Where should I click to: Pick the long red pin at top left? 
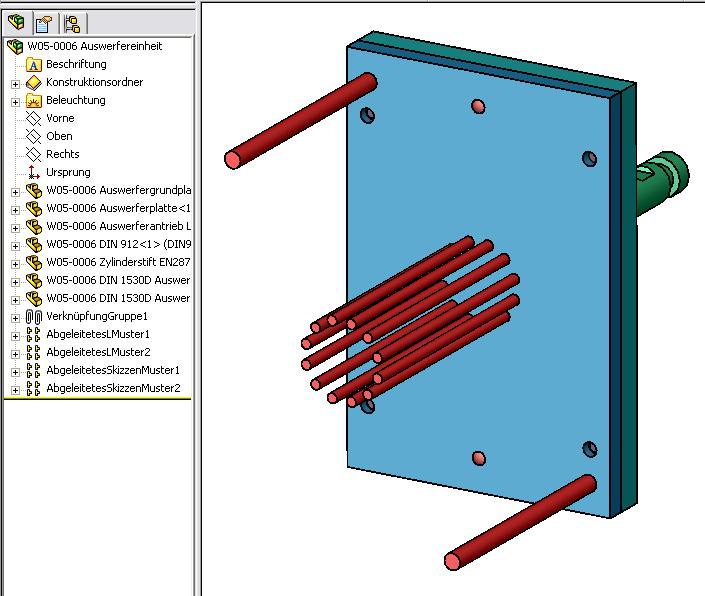[300, 120]
